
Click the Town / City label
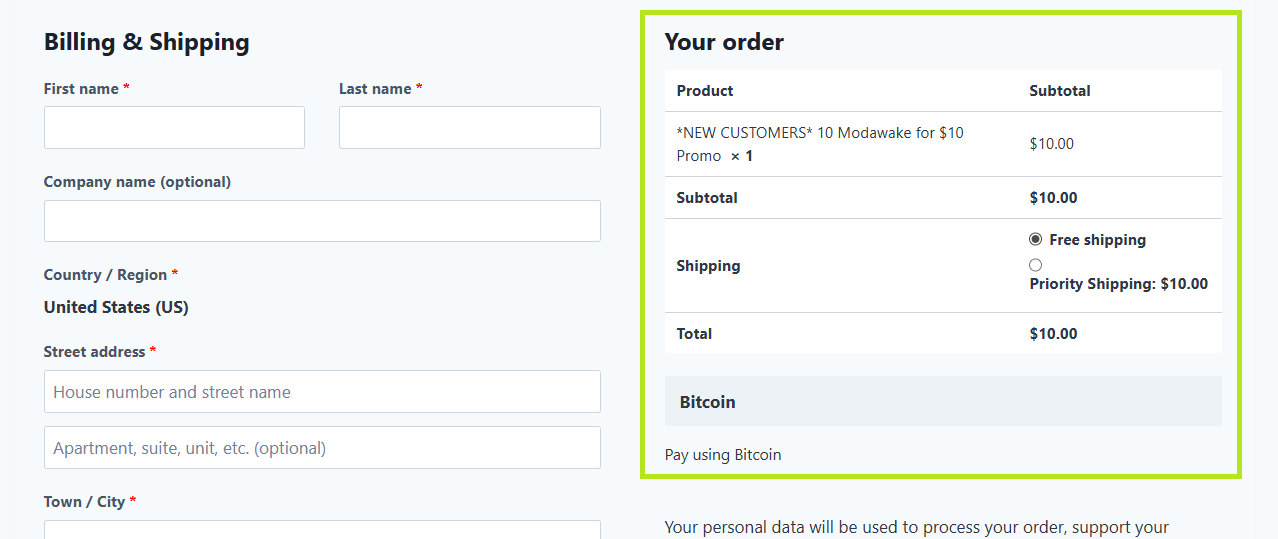click(84, 502)
